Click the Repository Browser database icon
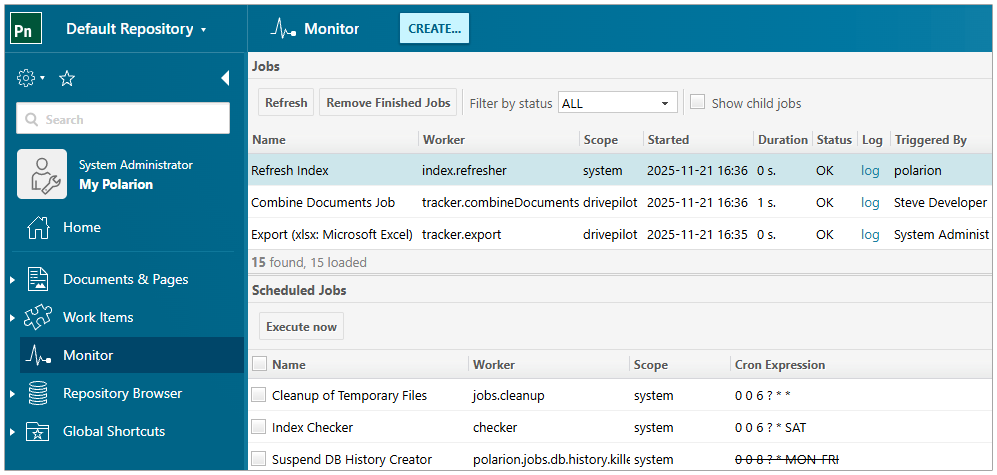The image size is (997, 475). (38, 393)
